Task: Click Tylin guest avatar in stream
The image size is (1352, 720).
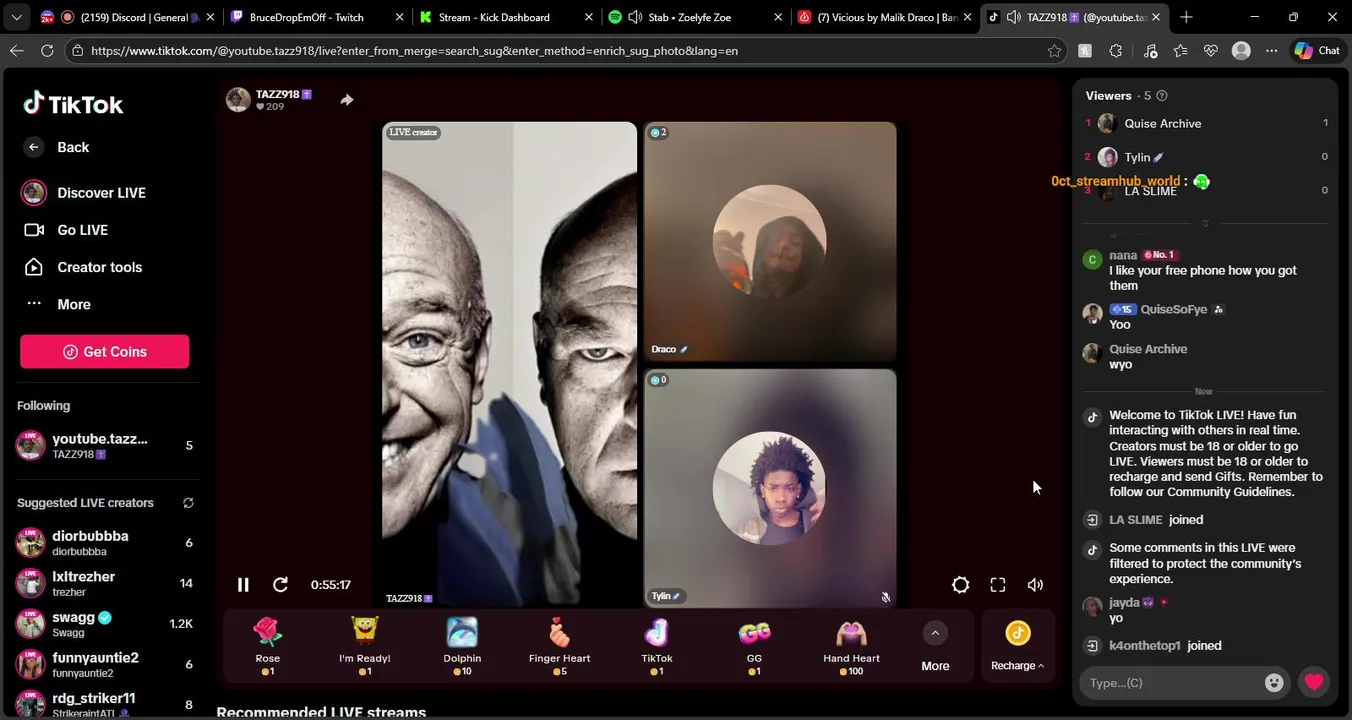Action: click(x=769, y=488)
